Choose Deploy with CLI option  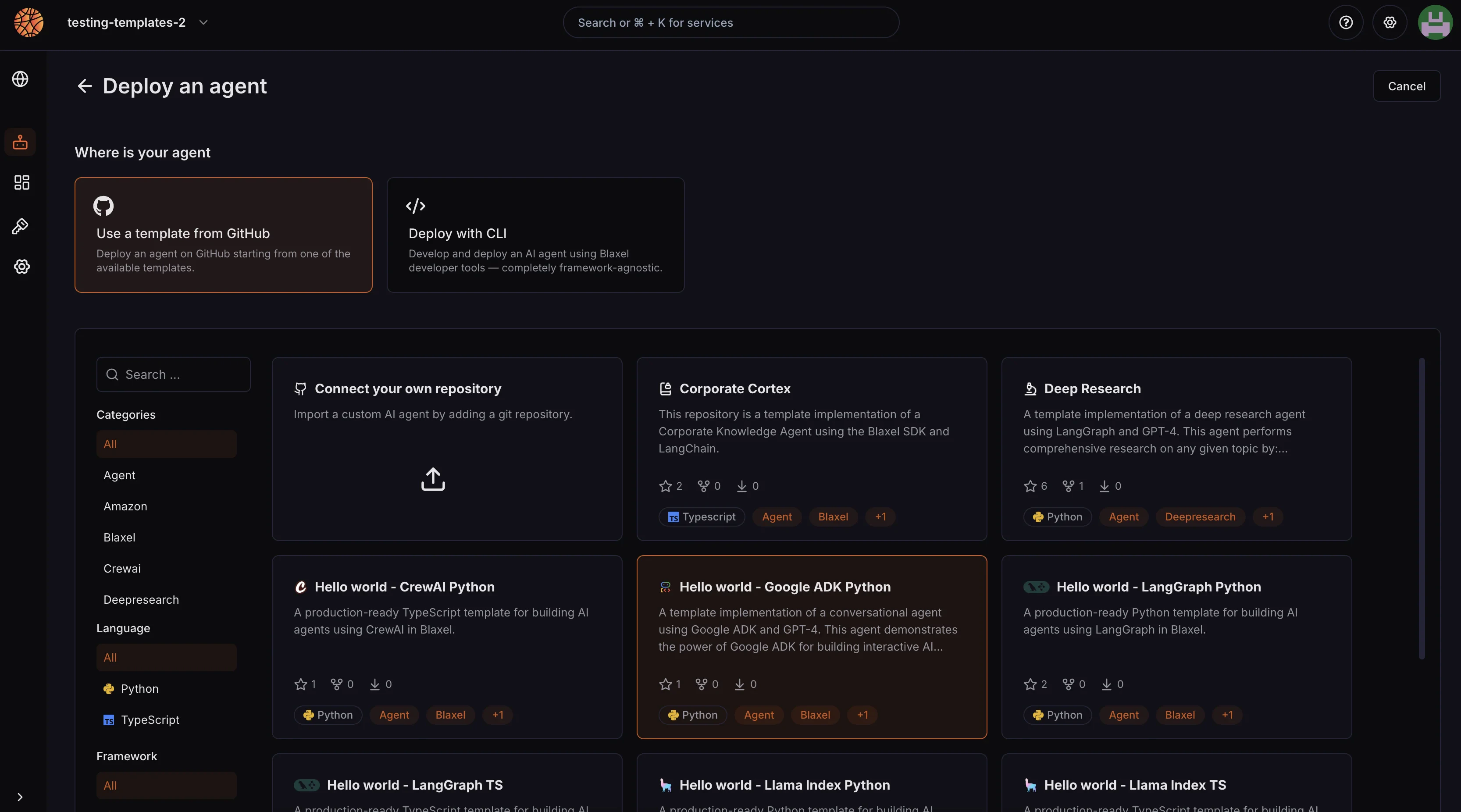click(535, 235)
